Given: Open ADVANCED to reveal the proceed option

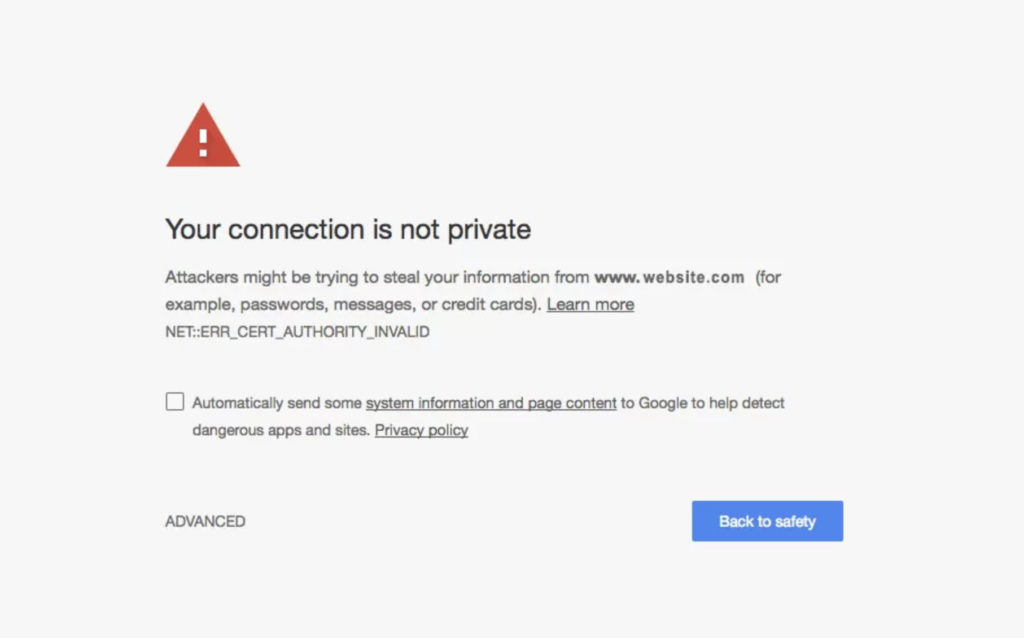Looking at the screenshot, I should click(205, 521).
